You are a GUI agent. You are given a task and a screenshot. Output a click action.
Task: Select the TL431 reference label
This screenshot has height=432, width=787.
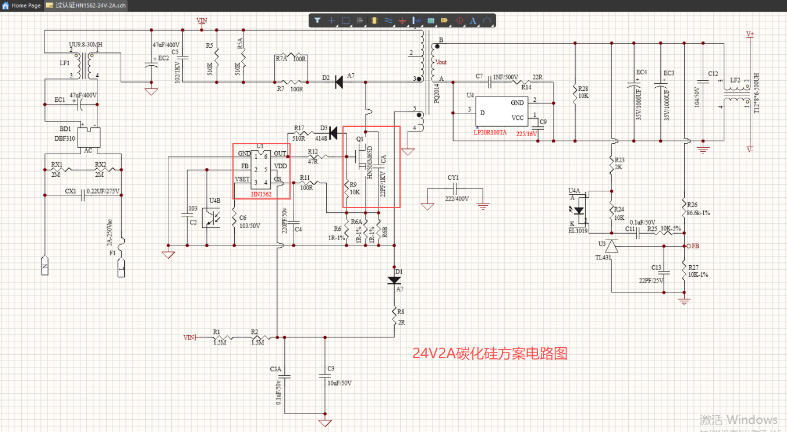tap(603, 257)
